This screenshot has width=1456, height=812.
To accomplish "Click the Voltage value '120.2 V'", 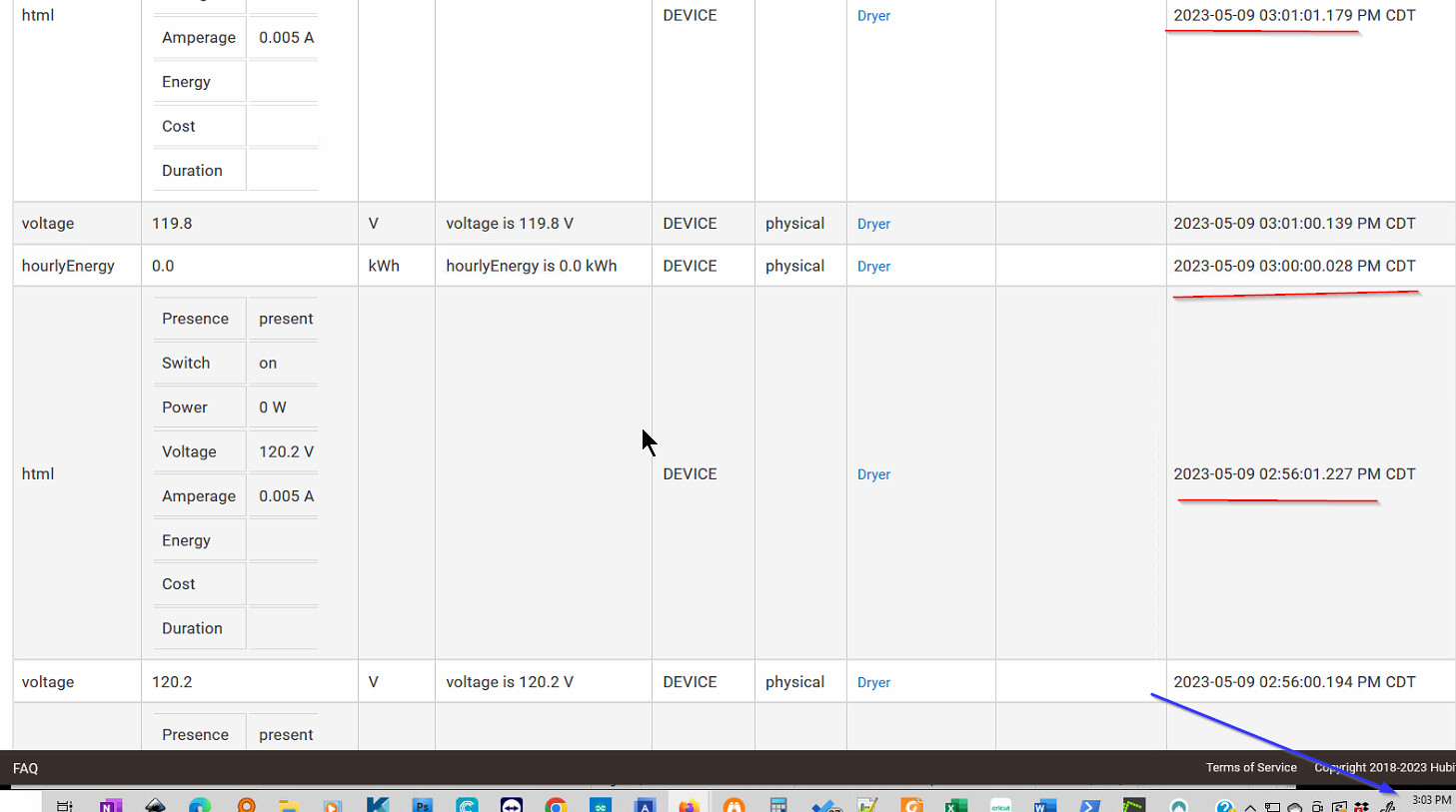I will [286, 451].
